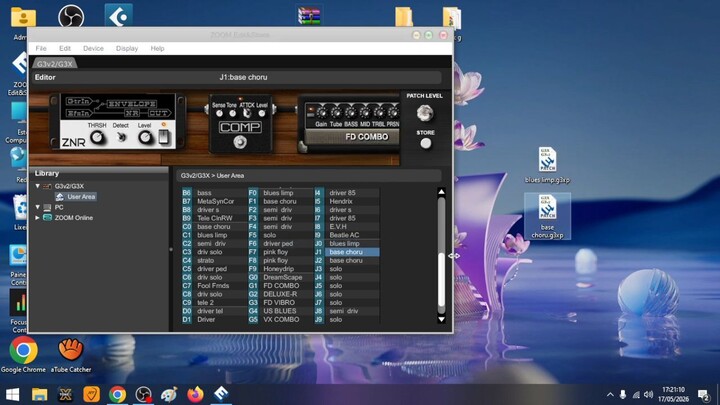The image size is (720, 405).
Task: Click the patch list scrollbar thumb
Action: point(441,280)
